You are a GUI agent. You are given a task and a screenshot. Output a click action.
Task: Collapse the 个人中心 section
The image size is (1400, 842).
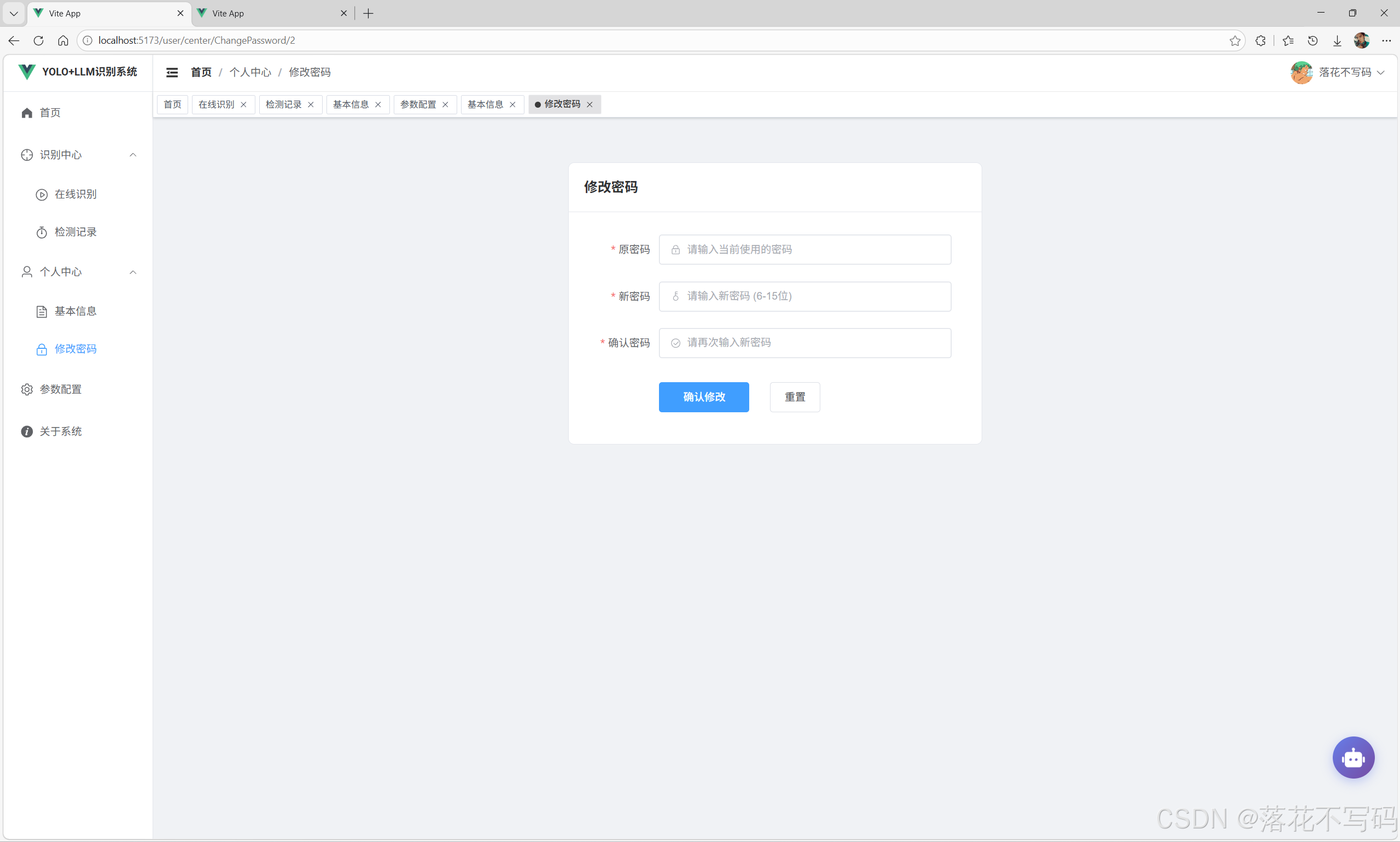pyautogui.click(x=132, y=272)
